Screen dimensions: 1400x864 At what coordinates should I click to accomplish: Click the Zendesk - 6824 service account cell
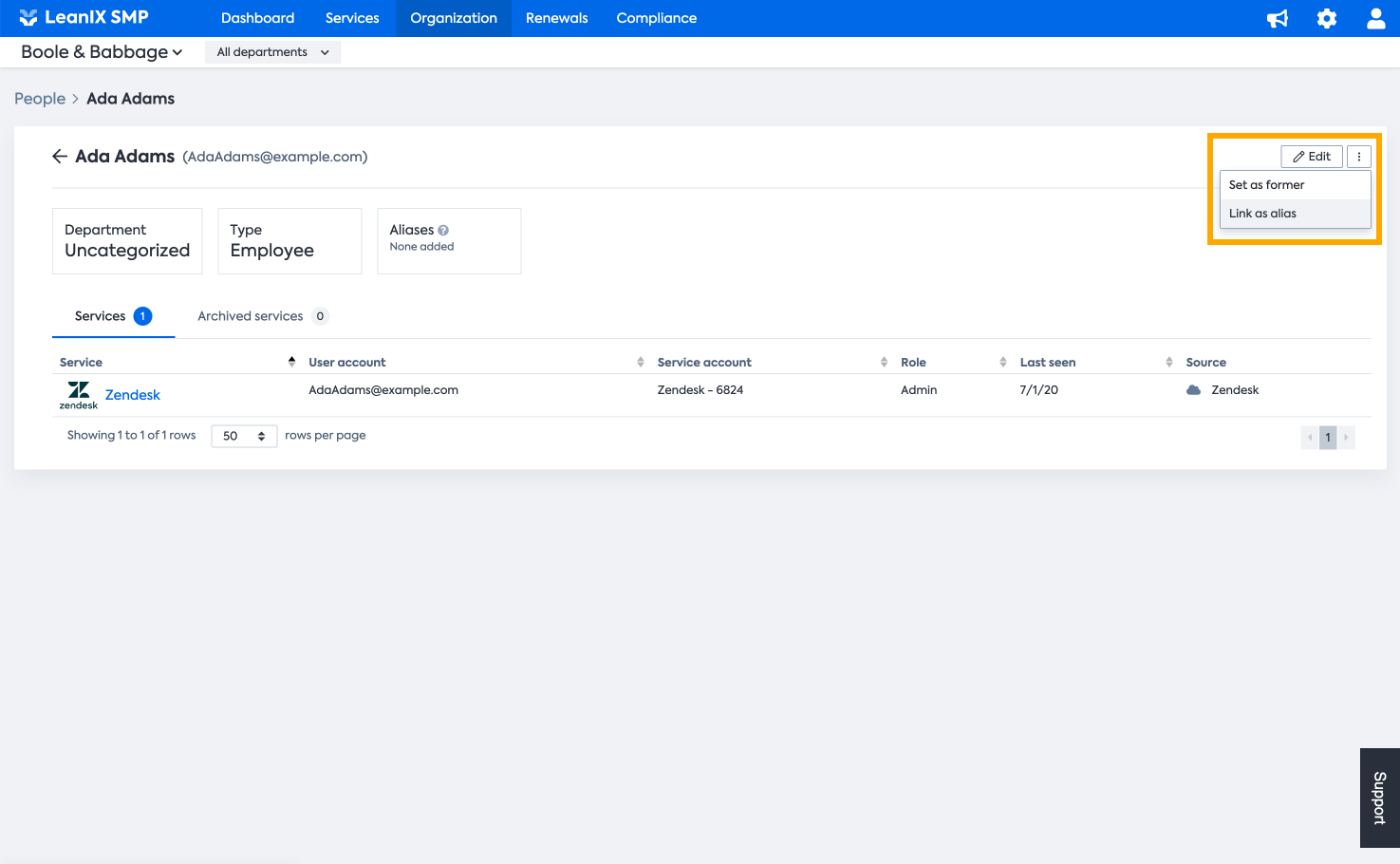[x=700, y=390]
